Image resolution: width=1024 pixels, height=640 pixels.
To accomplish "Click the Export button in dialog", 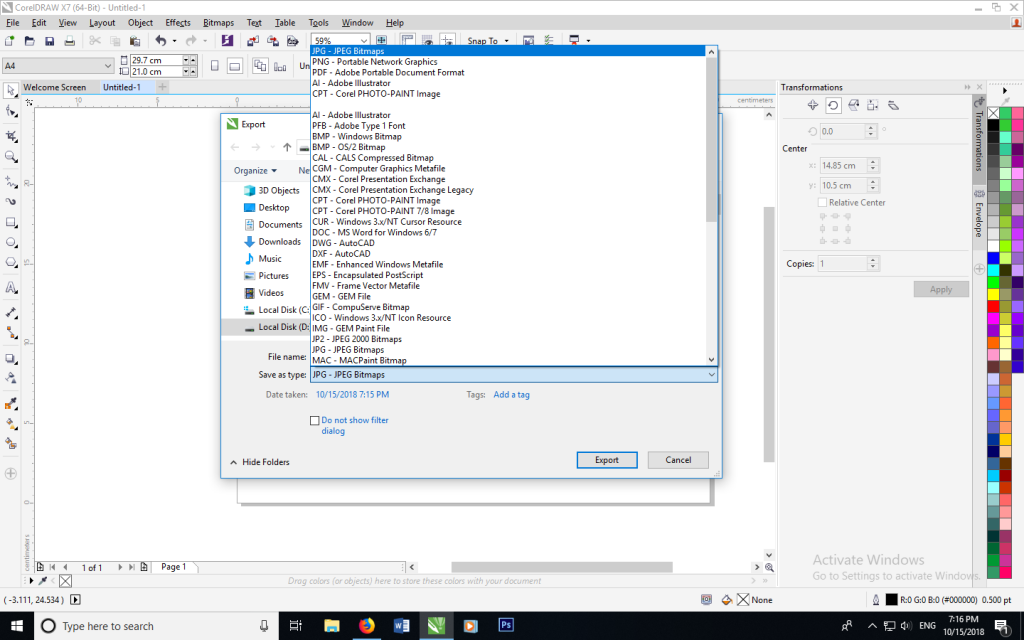I will tap(607, 460).
